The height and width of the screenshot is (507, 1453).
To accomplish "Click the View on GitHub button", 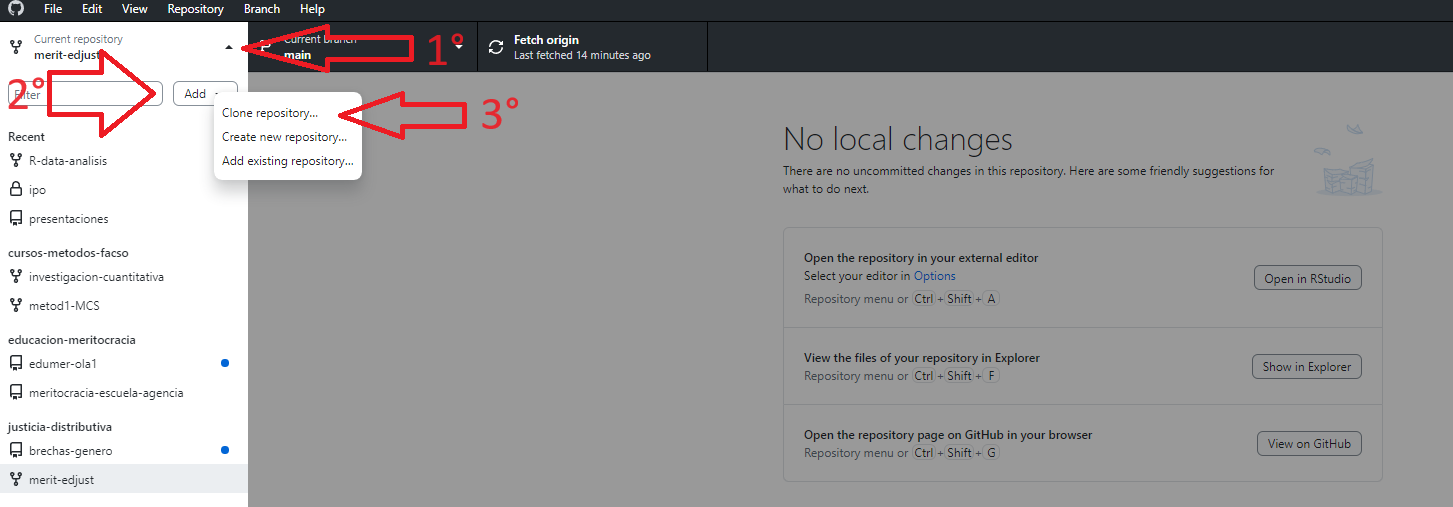I will [1308, 444].
